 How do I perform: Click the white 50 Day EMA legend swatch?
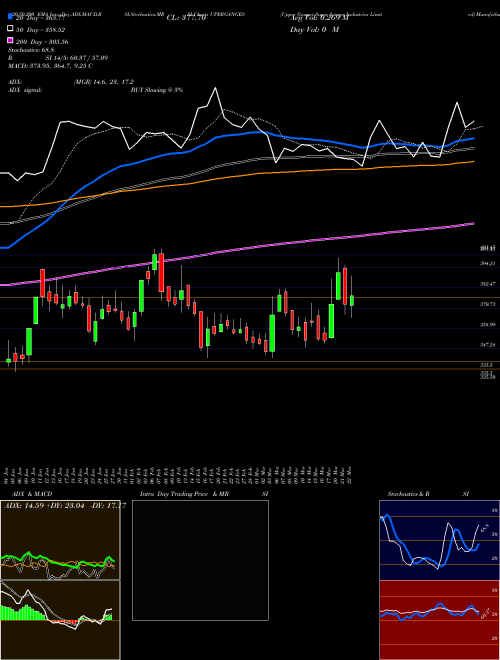coord(10,29)
